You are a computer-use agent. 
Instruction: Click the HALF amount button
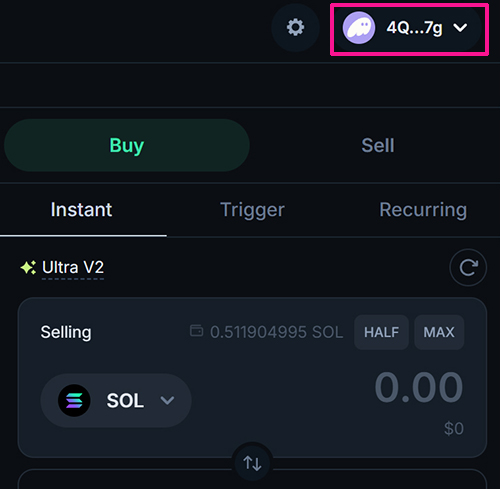[381, 332]
